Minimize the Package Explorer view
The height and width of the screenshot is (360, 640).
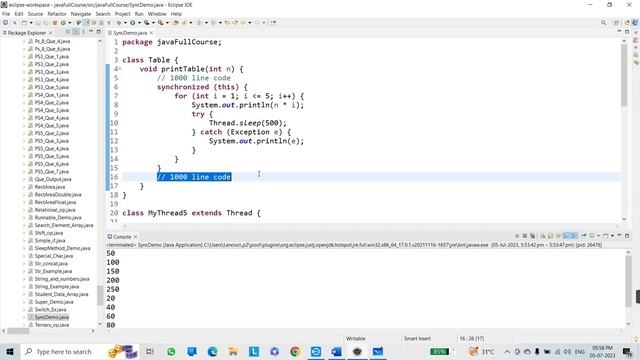point(91,31)
